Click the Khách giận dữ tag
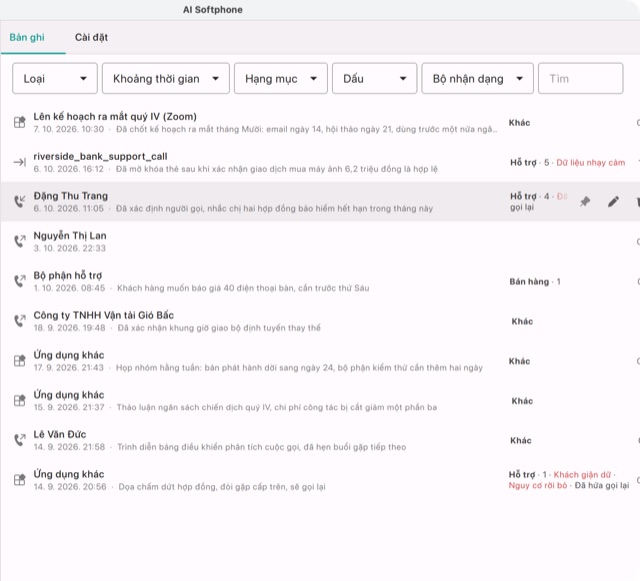The image size is (640, 581). (582, 474)
